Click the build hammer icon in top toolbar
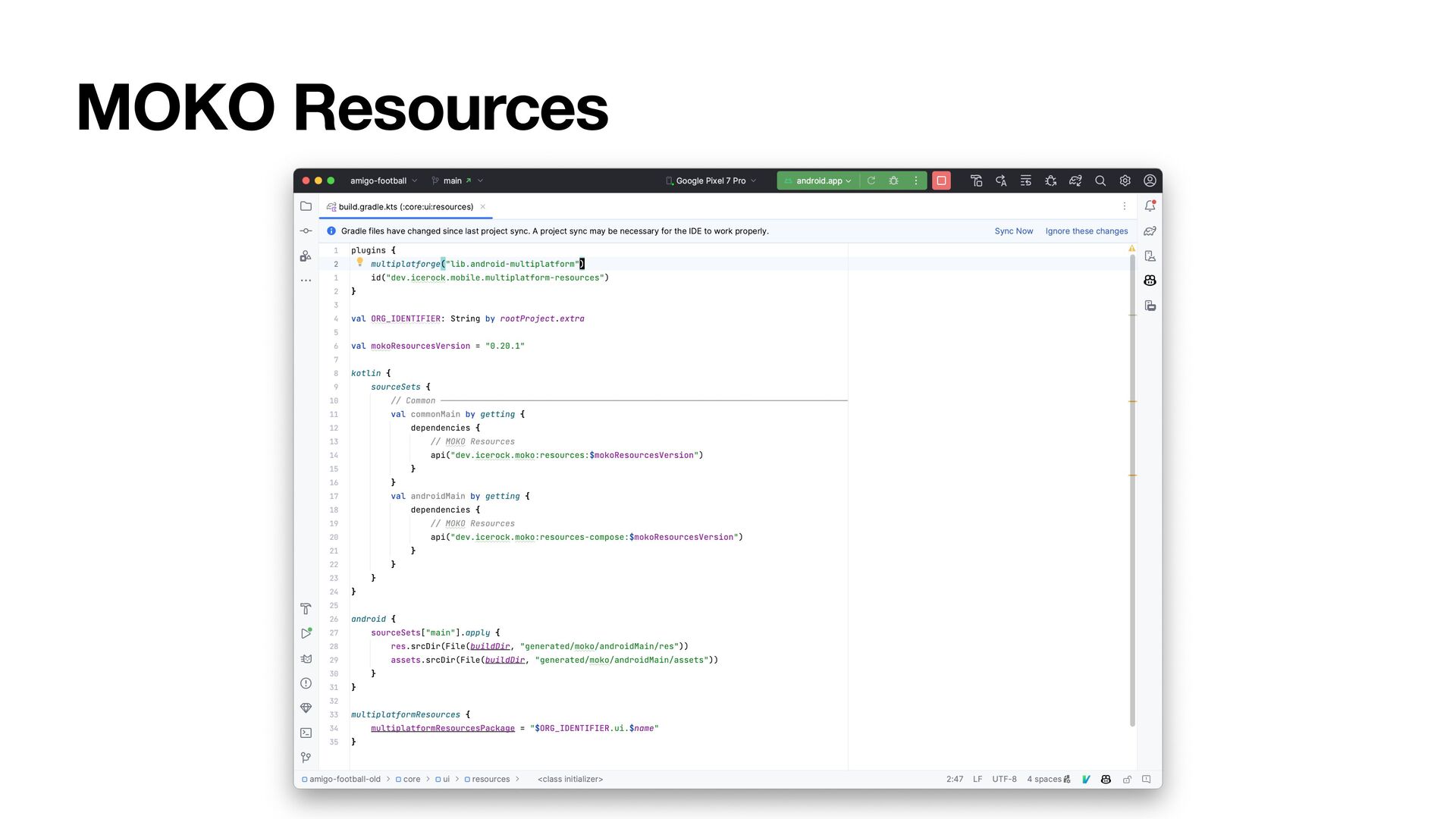This screenshot has height=819, width=1456. [x=976, y=180]
